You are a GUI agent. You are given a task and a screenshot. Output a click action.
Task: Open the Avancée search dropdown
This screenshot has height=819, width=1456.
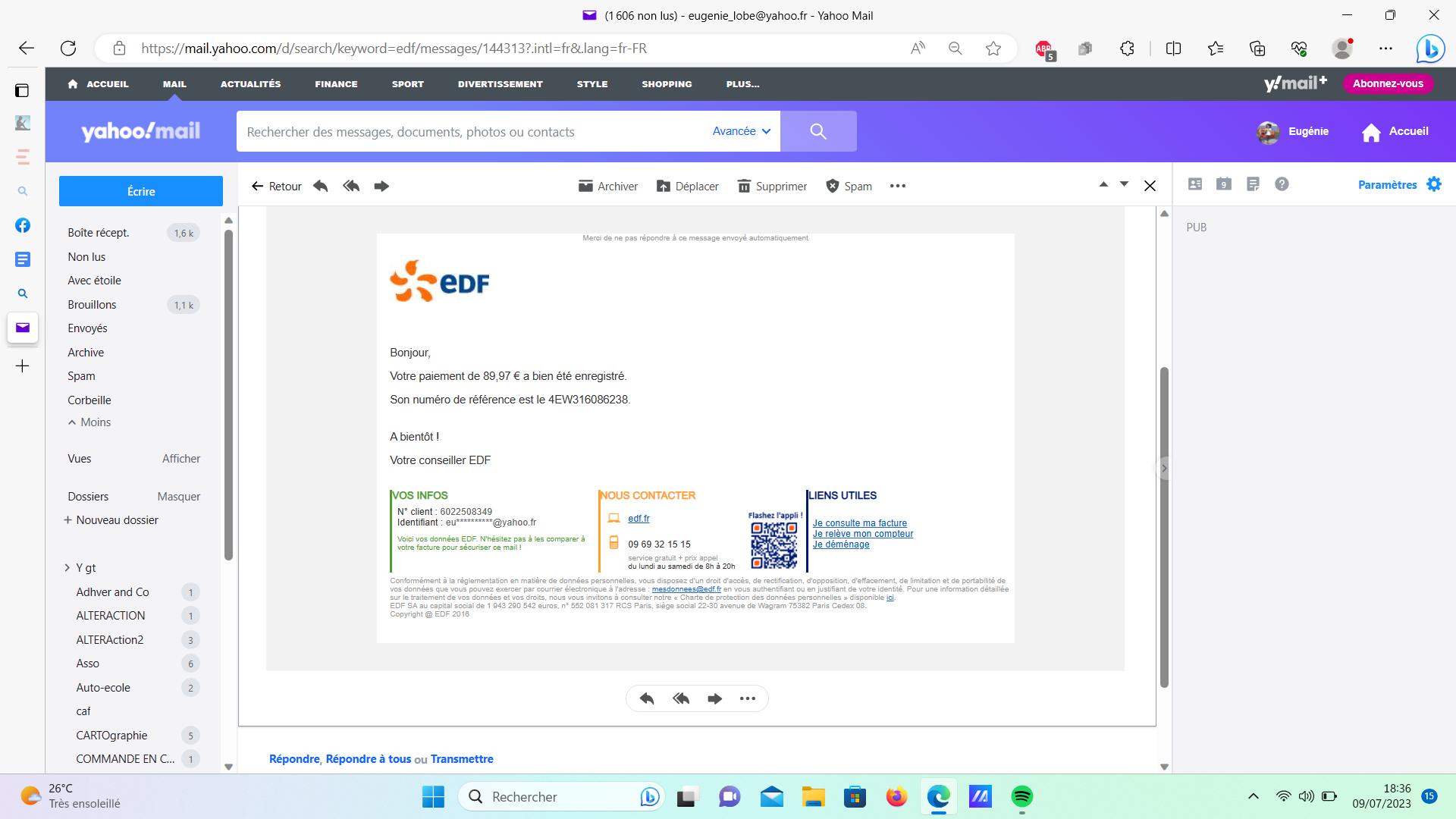click(741, 131)
